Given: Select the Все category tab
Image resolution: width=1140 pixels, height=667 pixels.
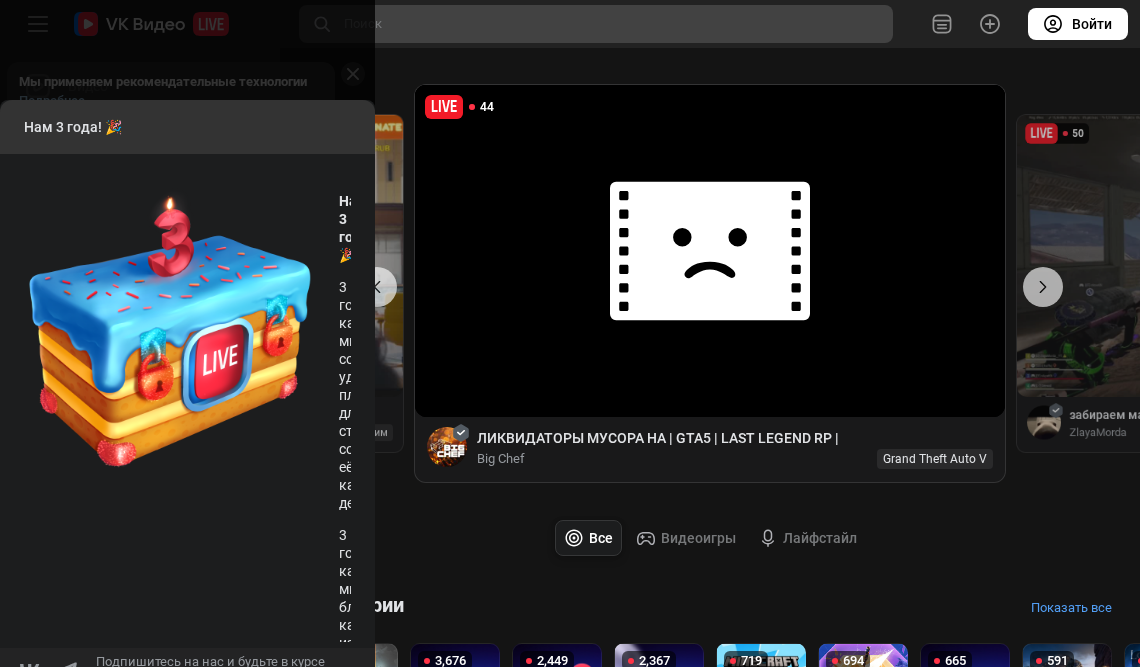Looking at the screenshot, I should pos(588,538).
